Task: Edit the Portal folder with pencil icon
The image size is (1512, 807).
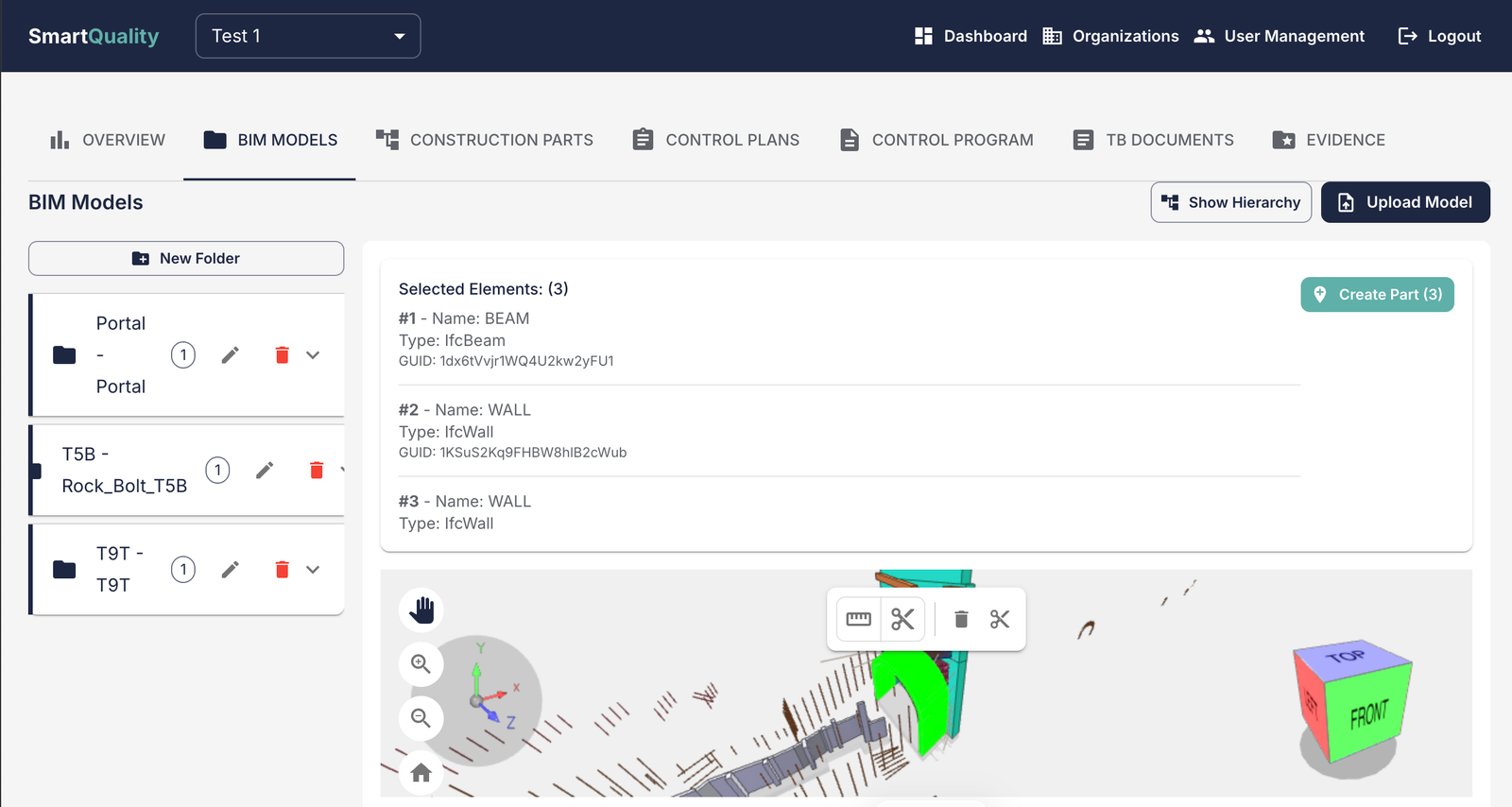Action: 231,355
